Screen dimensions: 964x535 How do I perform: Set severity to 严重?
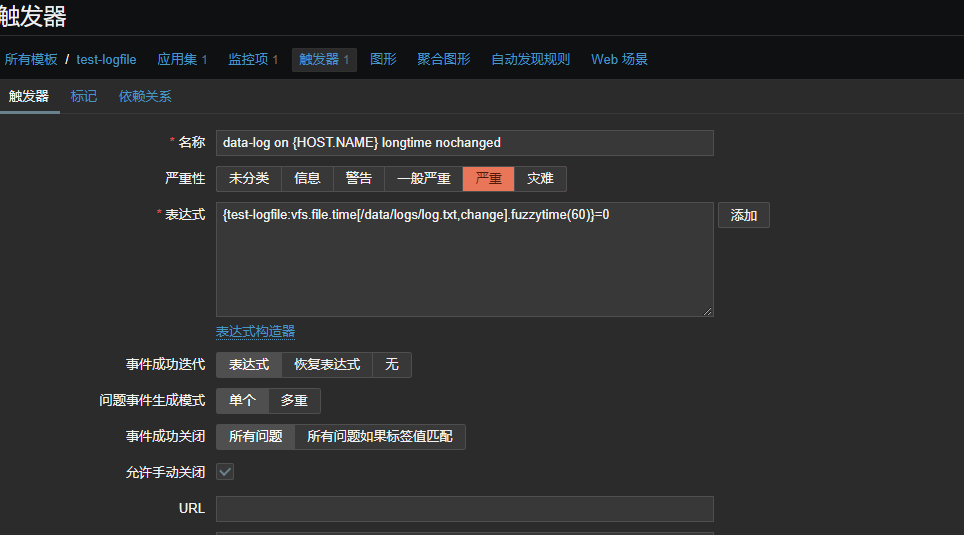coord(489,179)
